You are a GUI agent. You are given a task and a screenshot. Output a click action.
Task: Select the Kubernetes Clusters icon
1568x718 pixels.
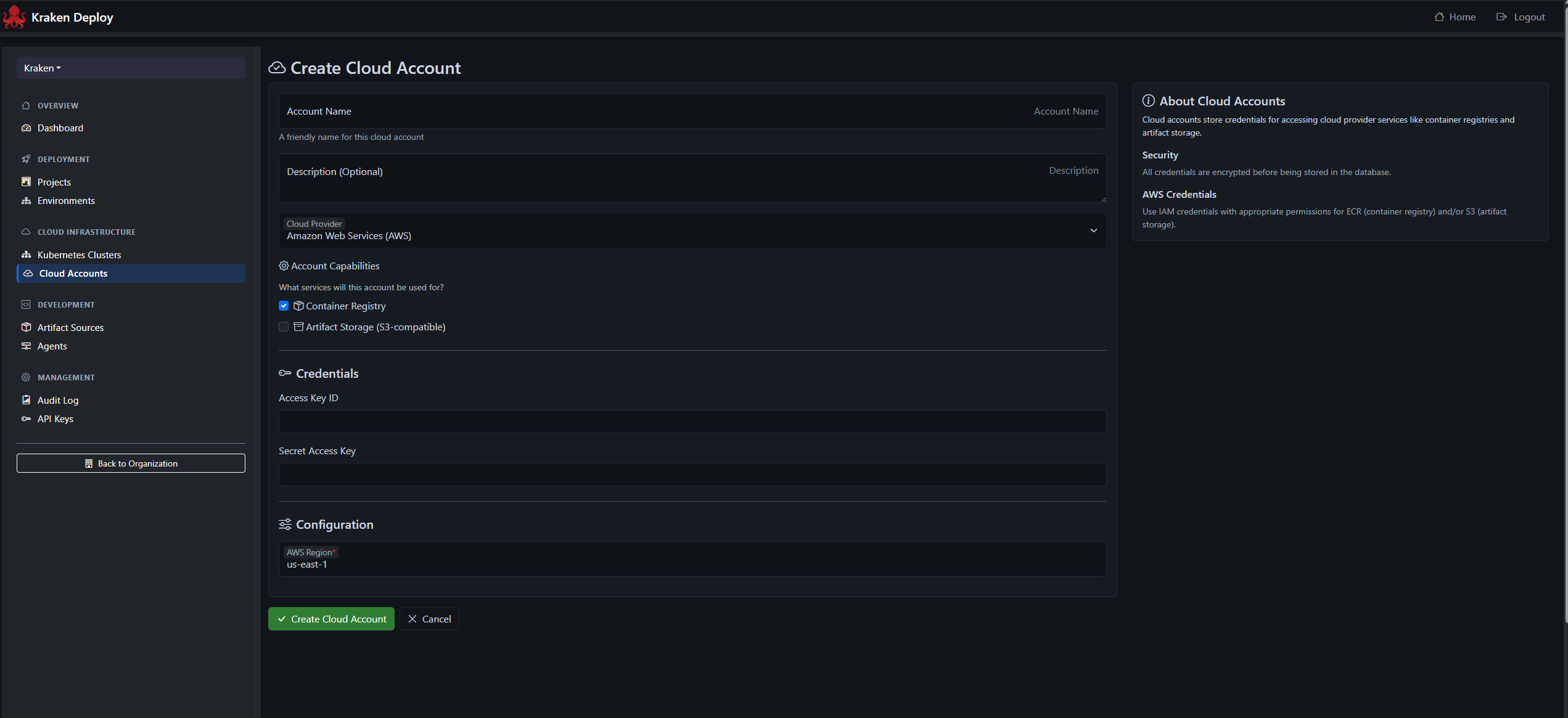(x=27, y=255)
